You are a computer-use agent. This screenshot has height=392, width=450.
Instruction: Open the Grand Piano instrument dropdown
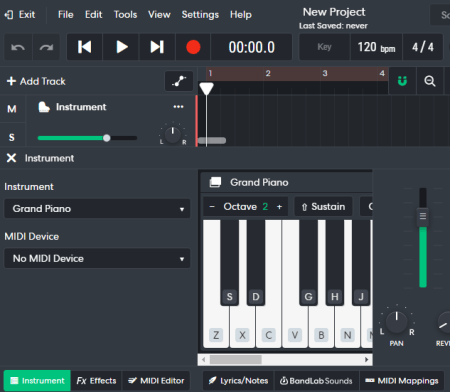97,209
